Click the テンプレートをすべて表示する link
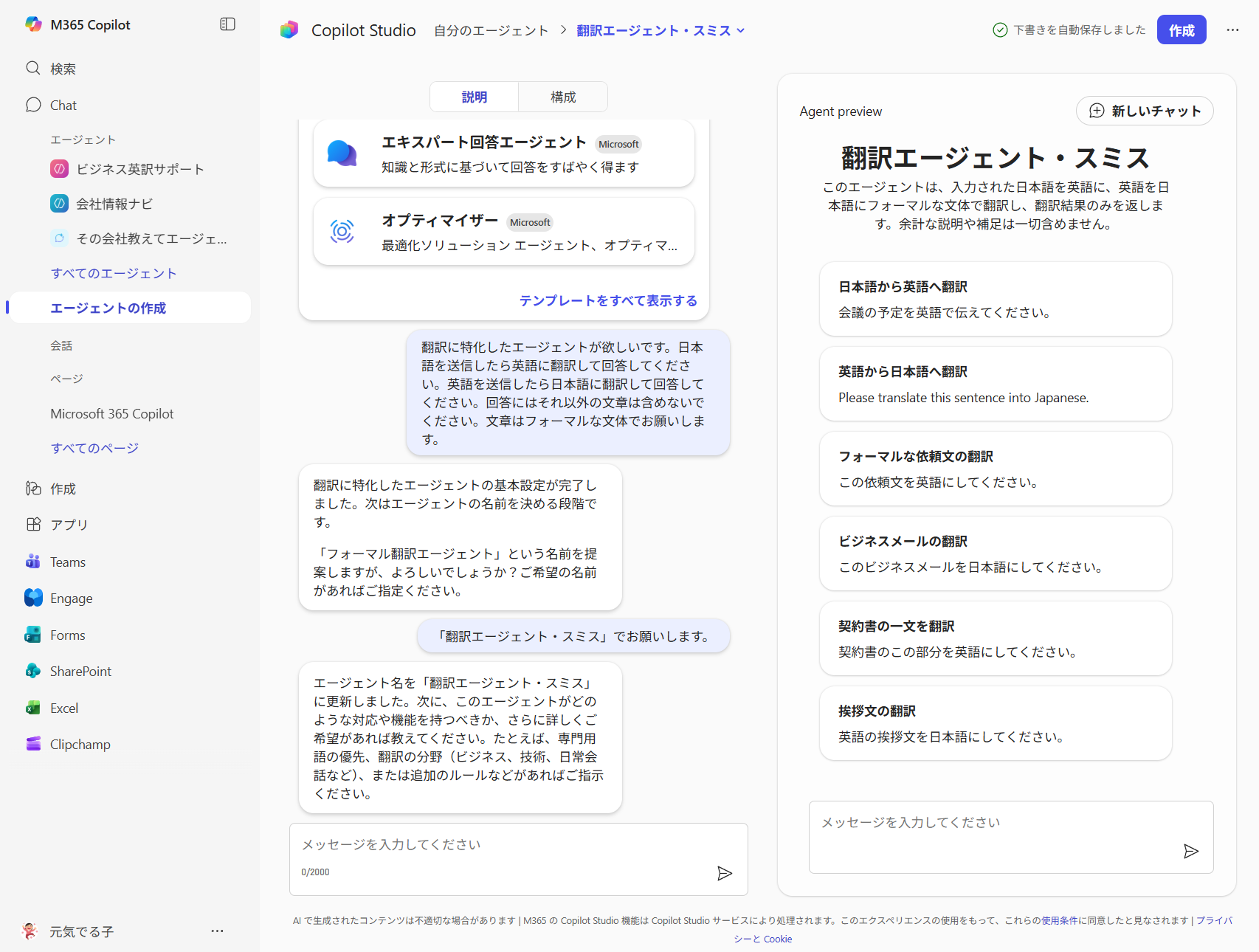The width and height of the screenshot is (1259, 952). tap(607, 301)
